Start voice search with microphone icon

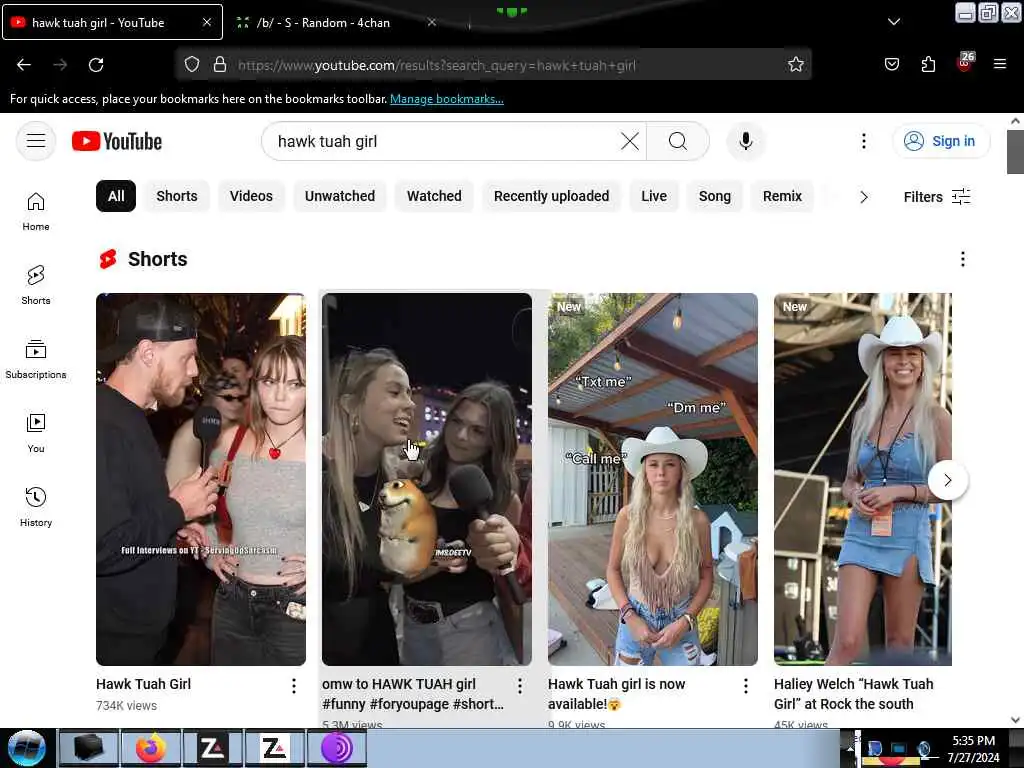click(745, 141)
